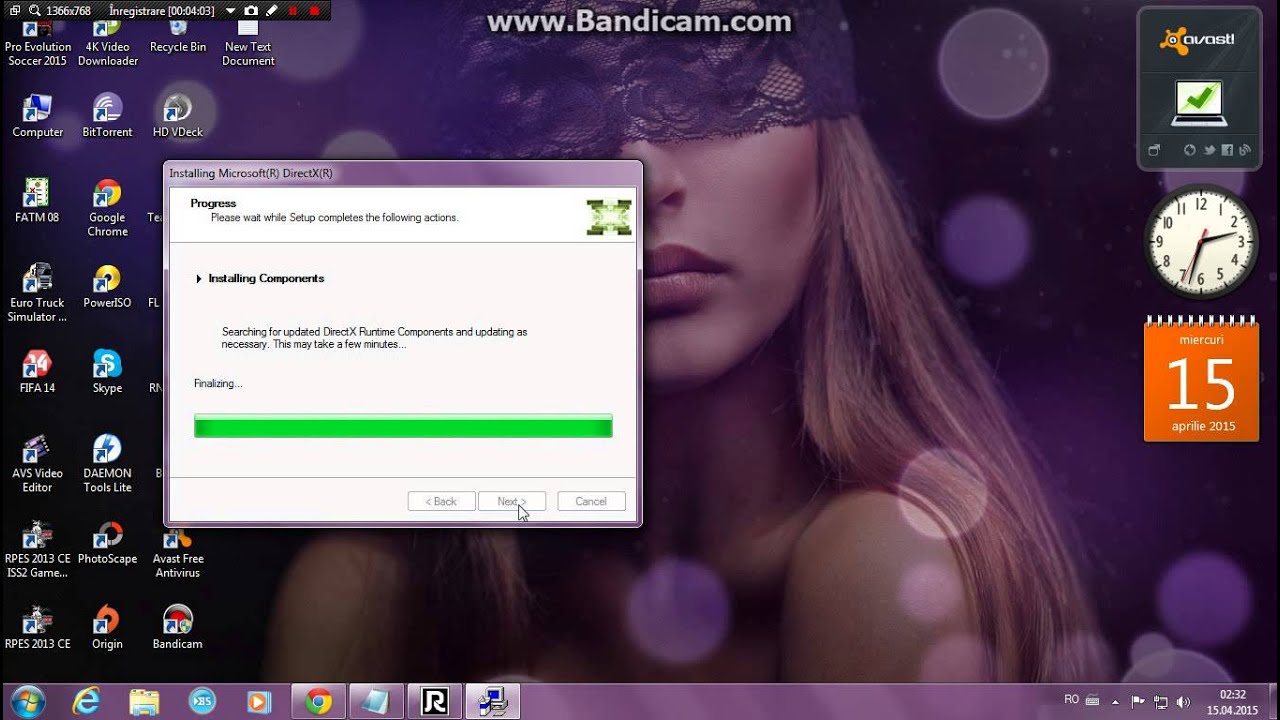Click the disabled Next button
1280x720 pixels.
click(x=512, y=501)
